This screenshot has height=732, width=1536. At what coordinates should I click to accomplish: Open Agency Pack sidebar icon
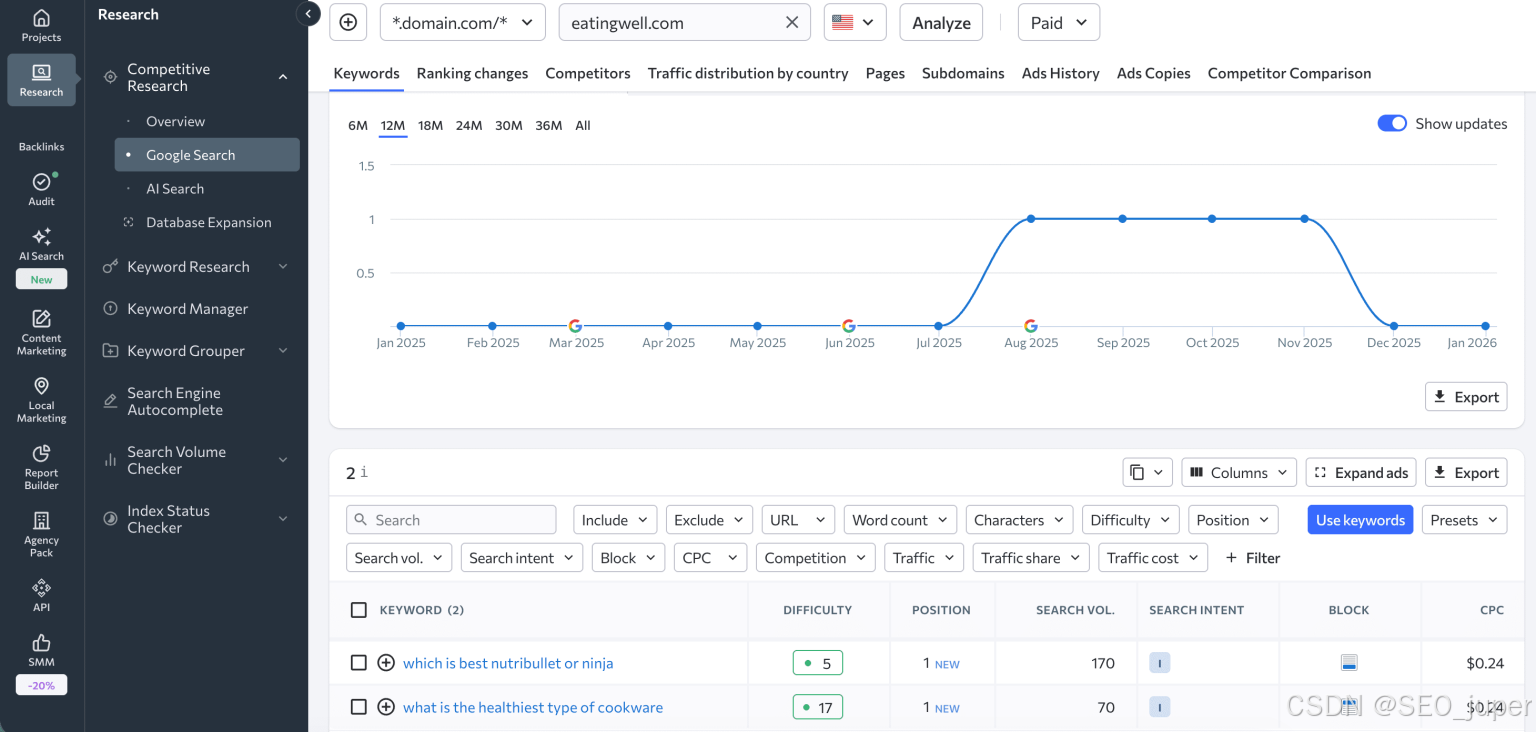pyautogui.click(x=41, y=534)
